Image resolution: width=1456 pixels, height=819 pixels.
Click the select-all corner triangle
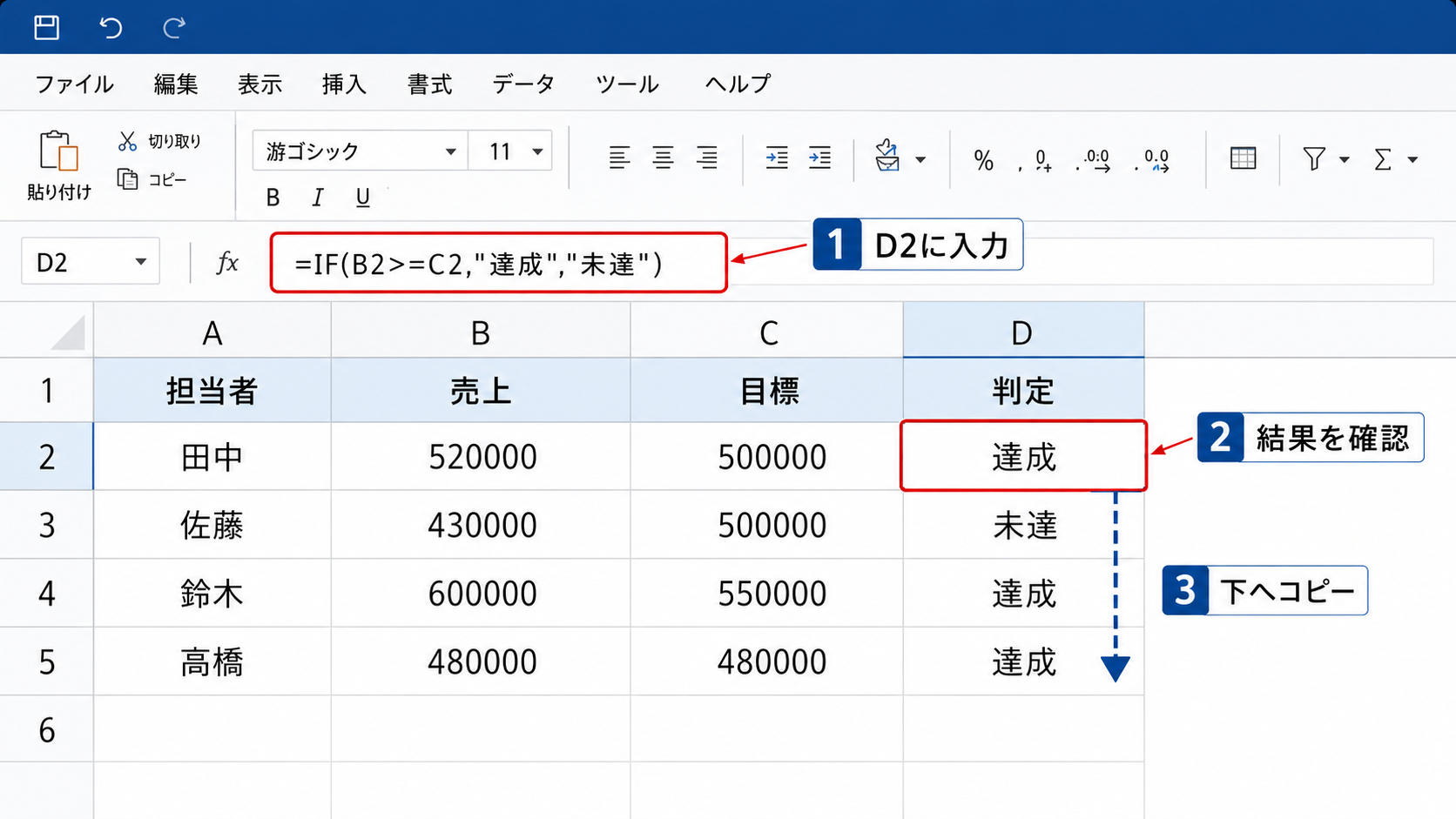coord(68,332)
